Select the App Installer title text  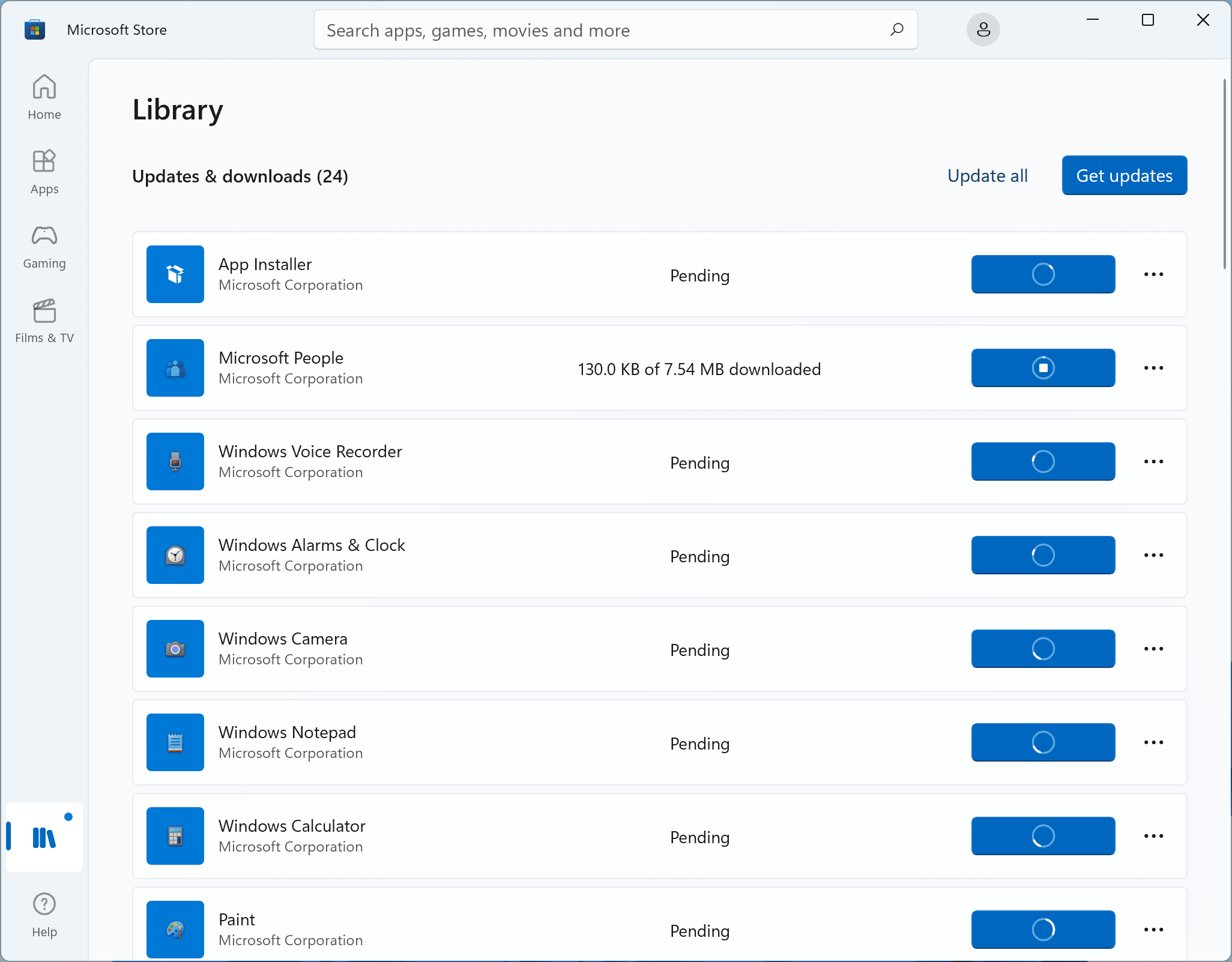[265, 264]
